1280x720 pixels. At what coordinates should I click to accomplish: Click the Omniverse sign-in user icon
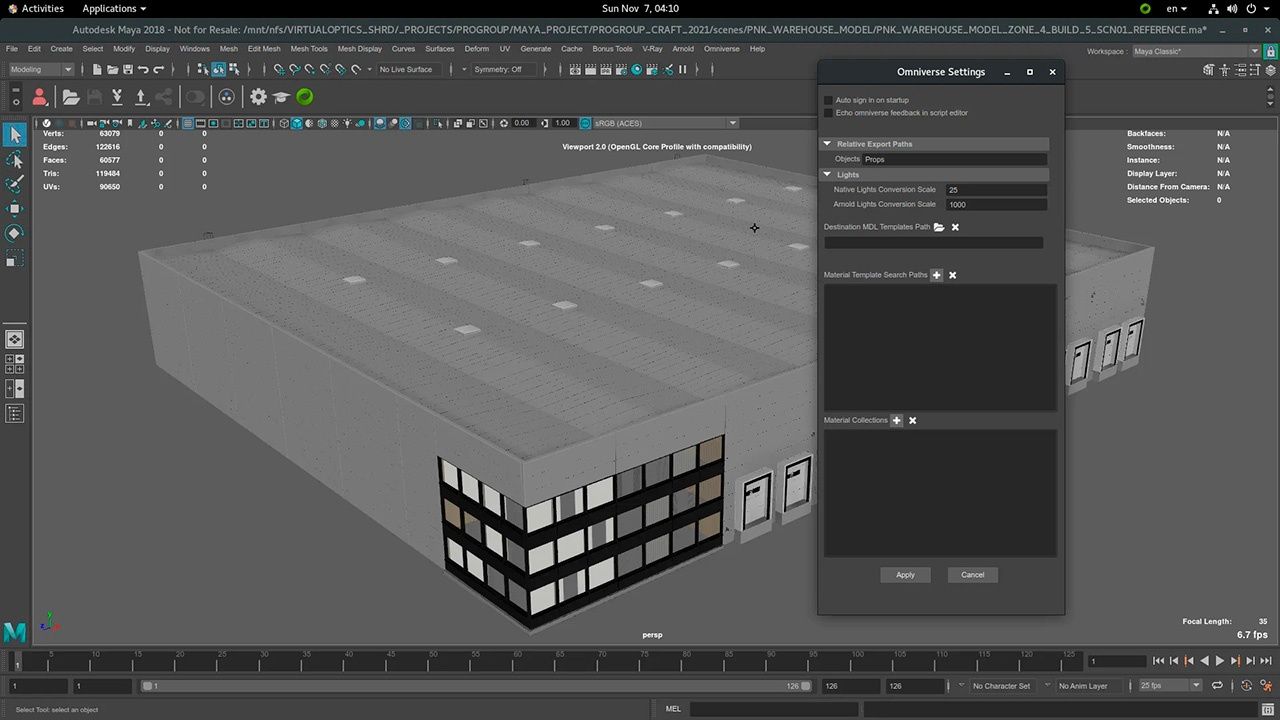(x=40, y=97)
